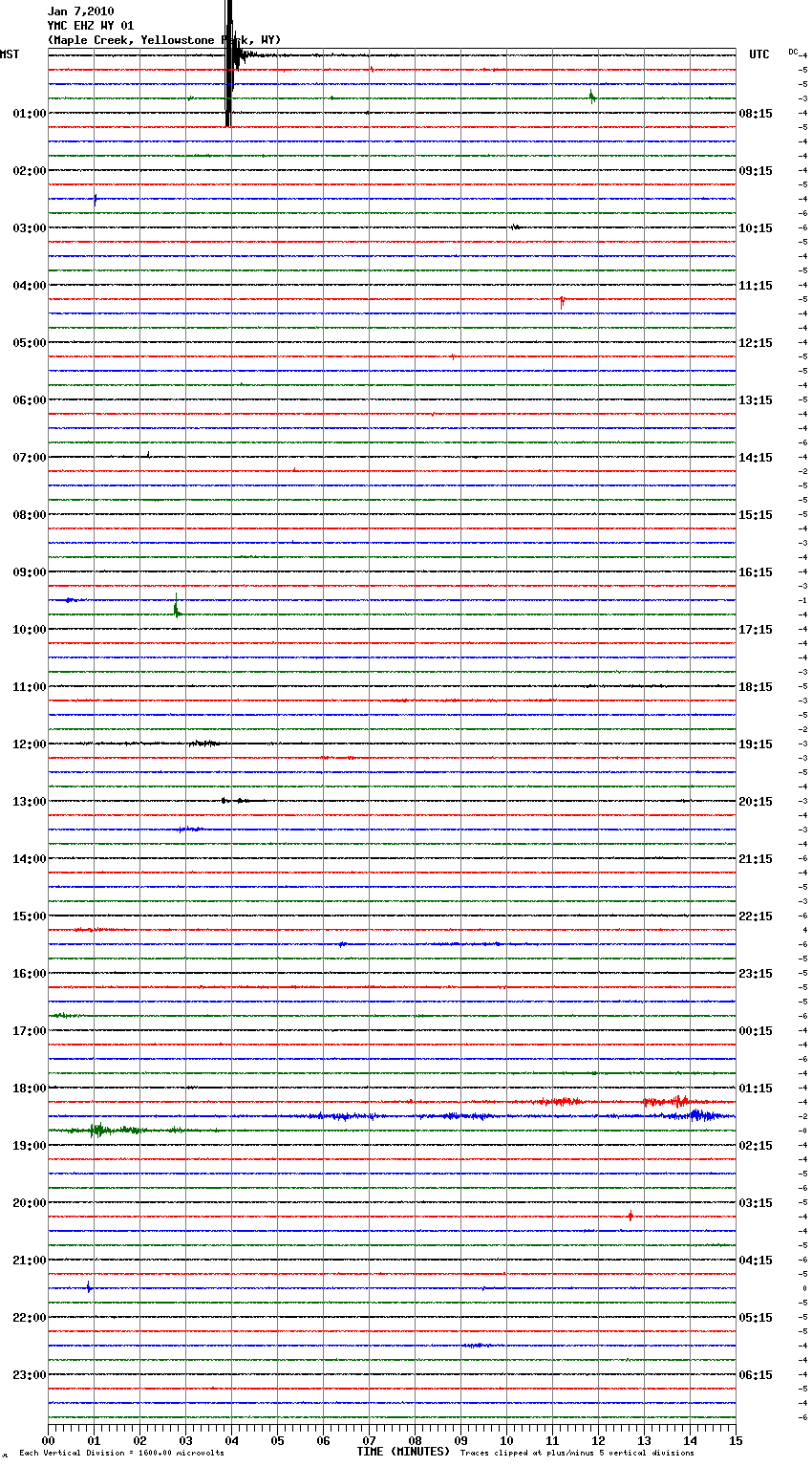Select the 15:00 MST time label
The image size is (812, 1466).
pos(30,916)
